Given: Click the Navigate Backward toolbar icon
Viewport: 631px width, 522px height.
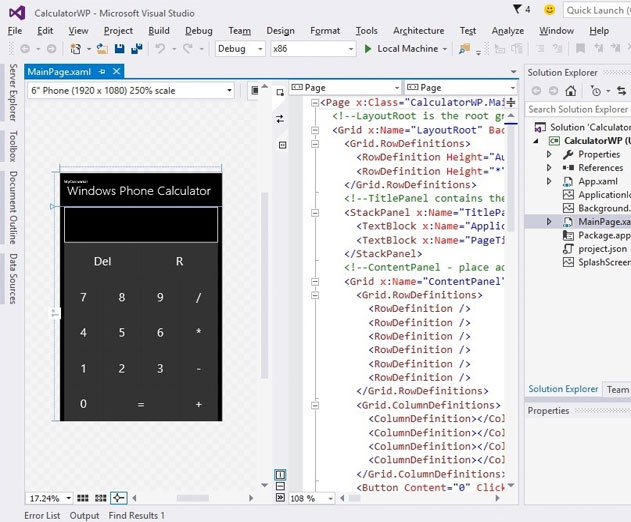Looking at the screenshot, I should coord(25,49).
